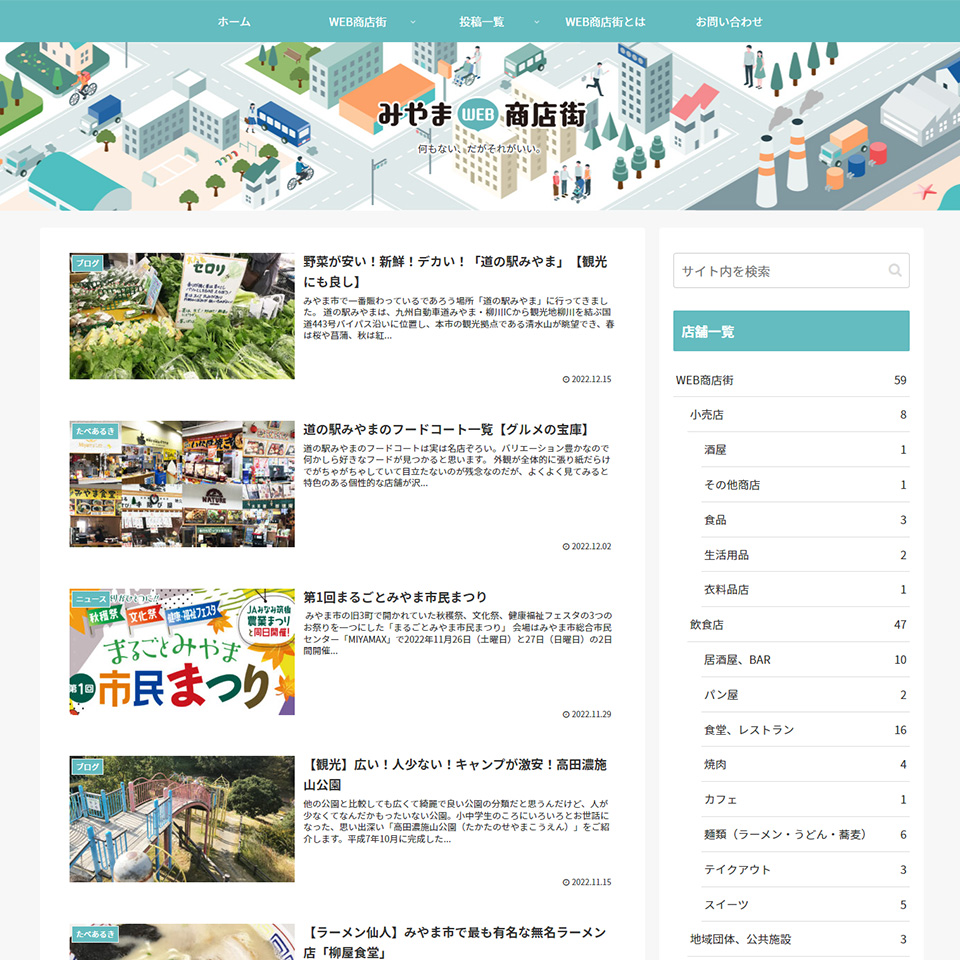Open the 高田濃施山公園 playground thumbnail

pyautogui.click(x=182, y=819)
